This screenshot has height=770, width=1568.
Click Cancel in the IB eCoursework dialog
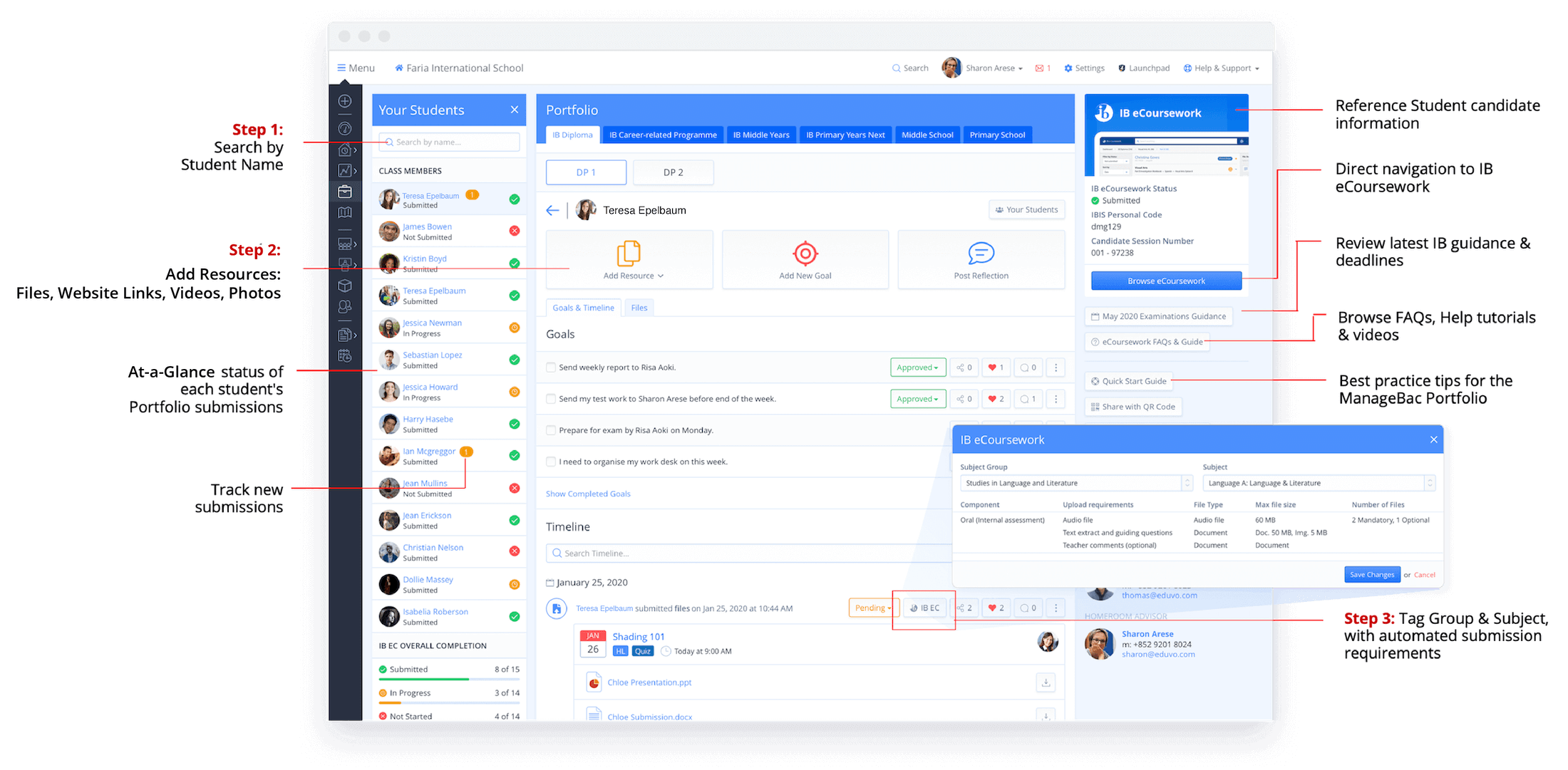[1424, 575]
